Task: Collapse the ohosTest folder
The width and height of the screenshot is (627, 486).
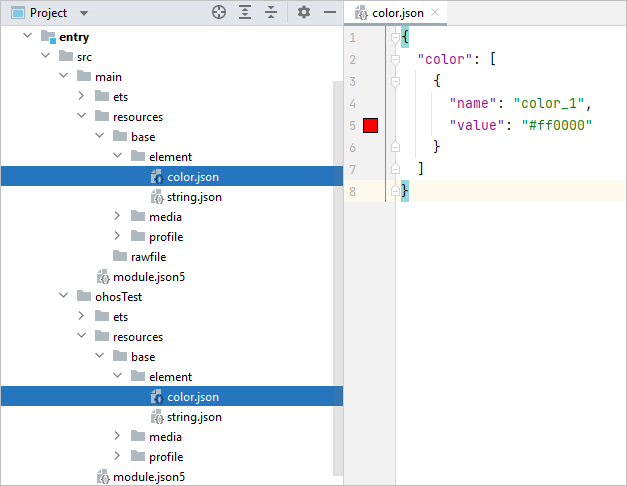Action: (x=63, y=296)
